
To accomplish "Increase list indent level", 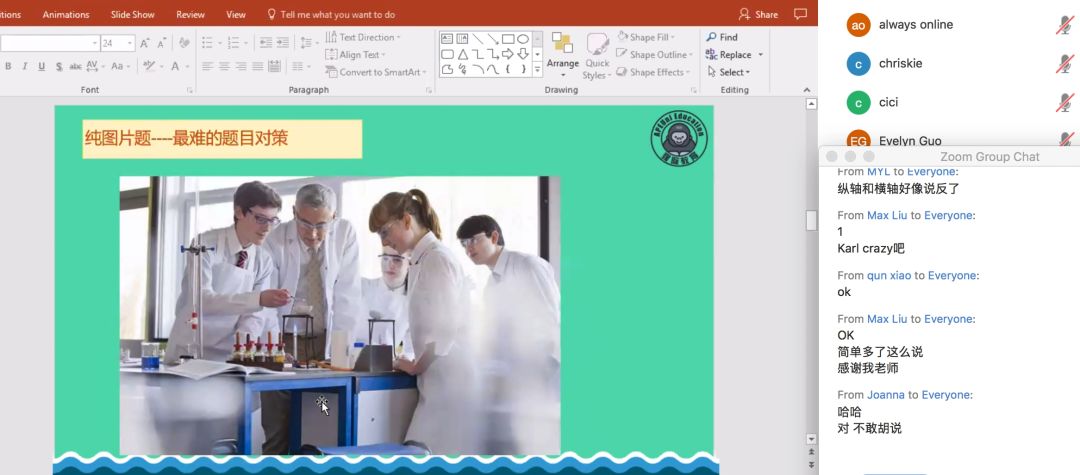I will click(282, 43).
